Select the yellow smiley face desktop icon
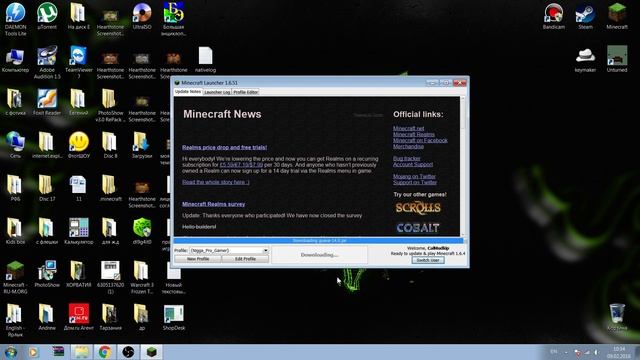The width and height of the screenshot is (640, 360). coord(79,145)
